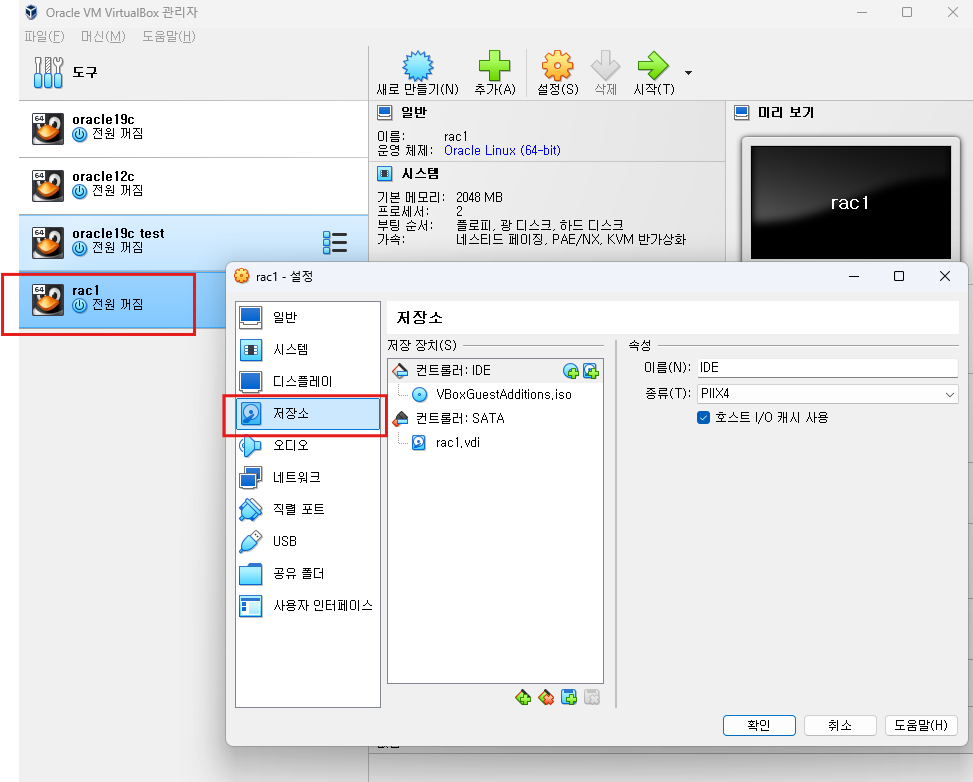Click the remove controller icon below storage tree
Image resolution: width=973 pixels, height=782 pixels.
pyautogui.click(x=546, y=698)
